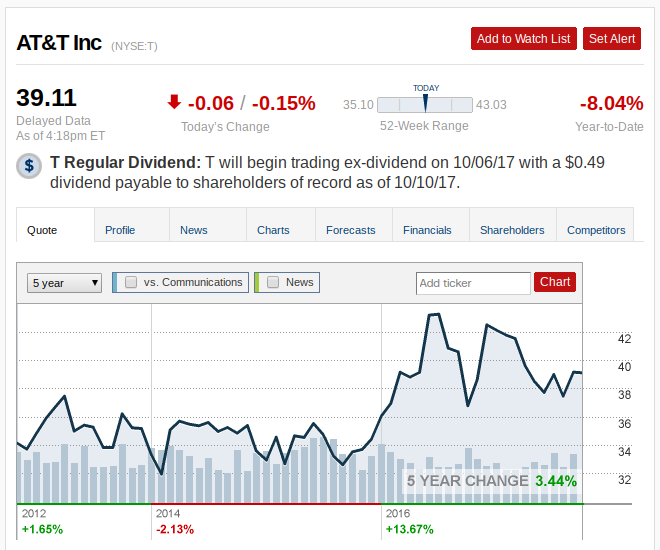Click the 42 price axis label
The height and width of the screenshot is (550, 660).
tap(624, 339)
